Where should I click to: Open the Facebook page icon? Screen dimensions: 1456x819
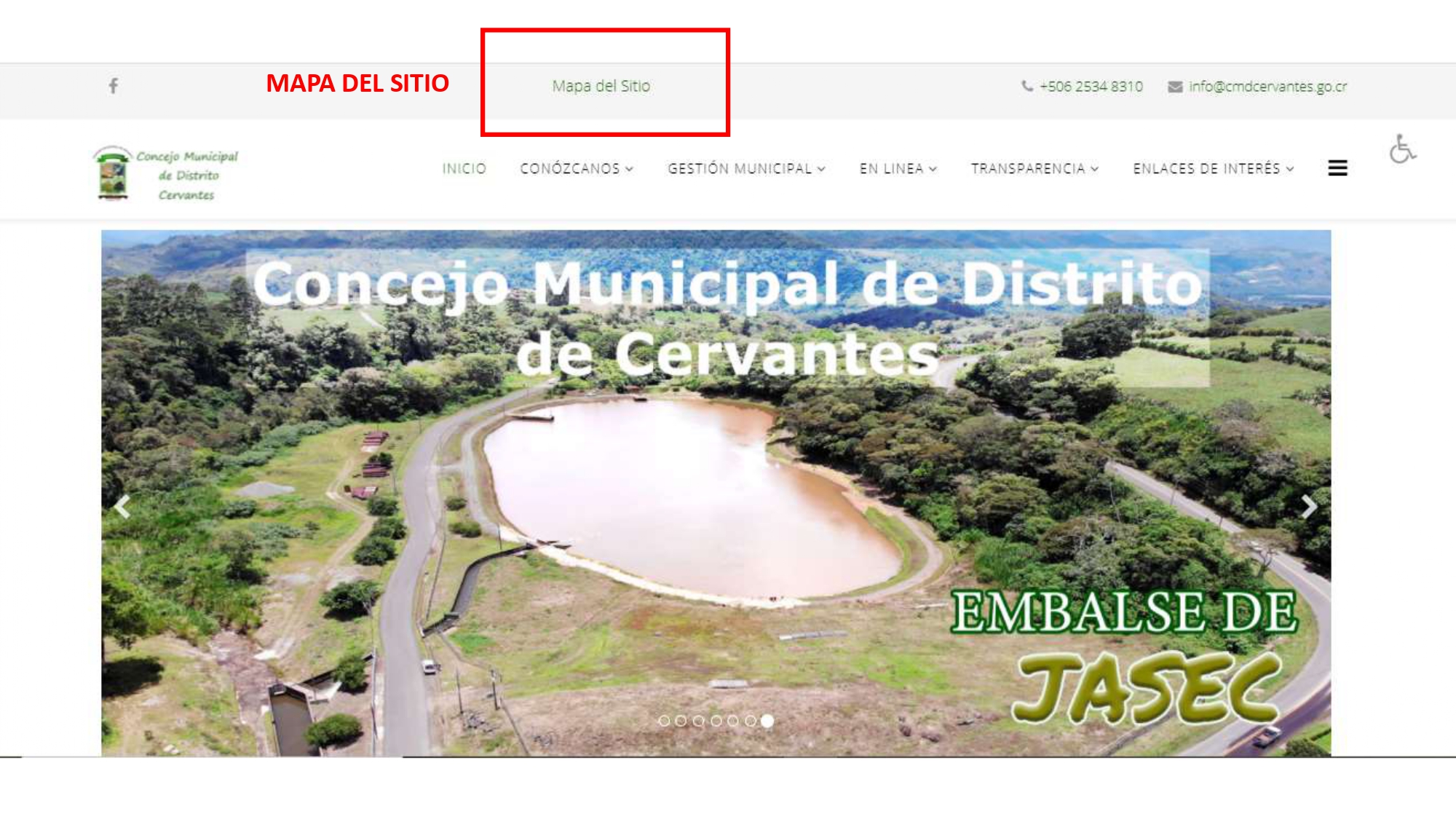tap(114, 86)
